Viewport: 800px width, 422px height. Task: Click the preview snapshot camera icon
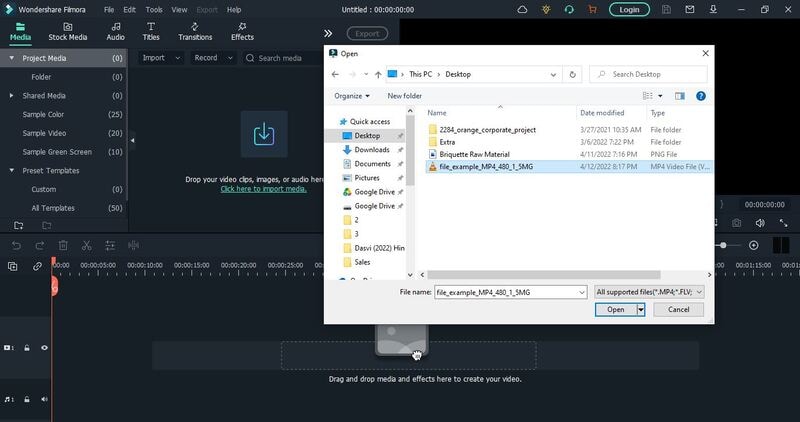[736, 223]
